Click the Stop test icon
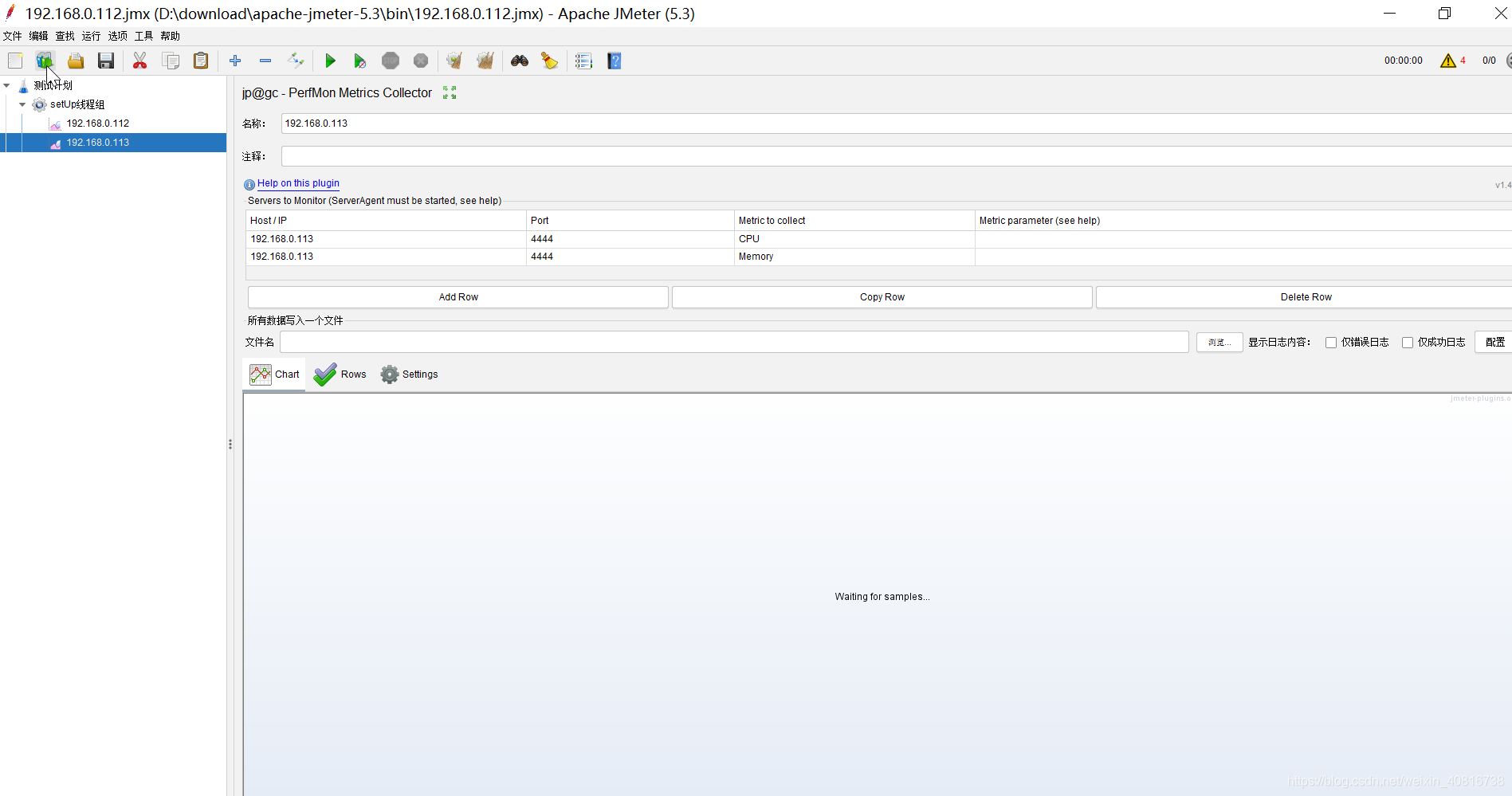This screenshot has height=796, width=1512. [391, 61]
